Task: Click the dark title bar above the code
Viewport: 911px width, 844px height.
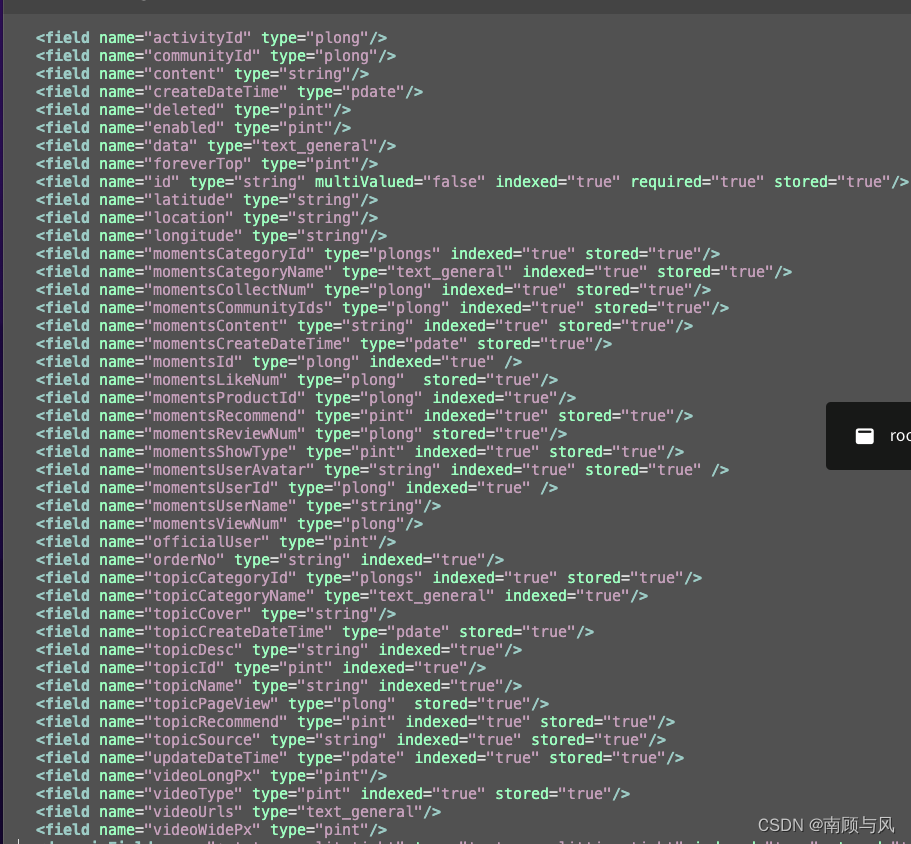Action: point(455,6)
